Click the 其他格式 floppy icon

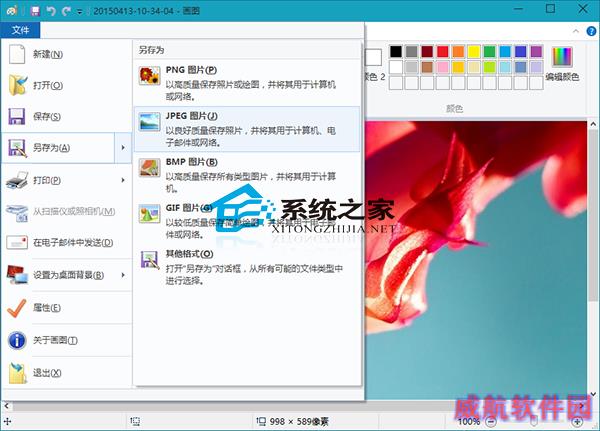[x=150, y=260]
